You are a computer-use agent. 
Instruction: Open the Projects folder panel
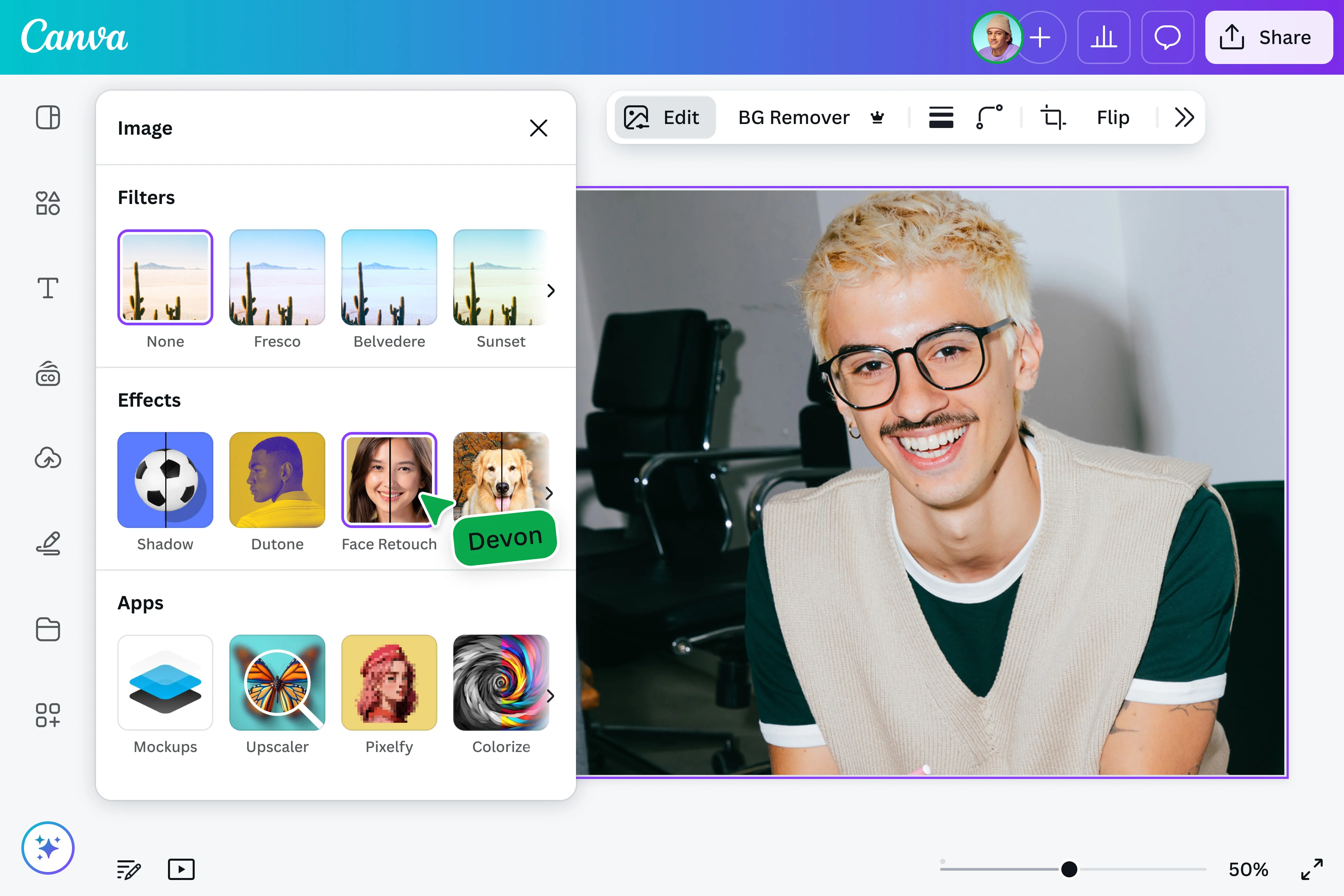[x=47, y=629]
